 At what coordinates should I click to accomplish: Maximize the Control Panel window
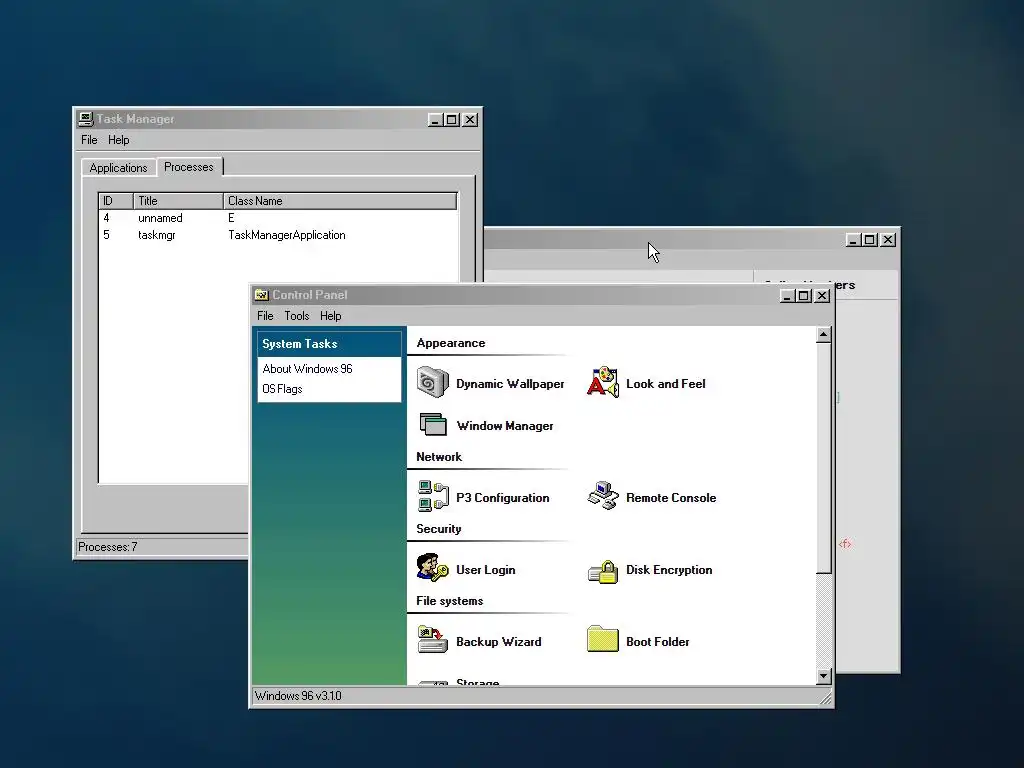pos(804,296)
